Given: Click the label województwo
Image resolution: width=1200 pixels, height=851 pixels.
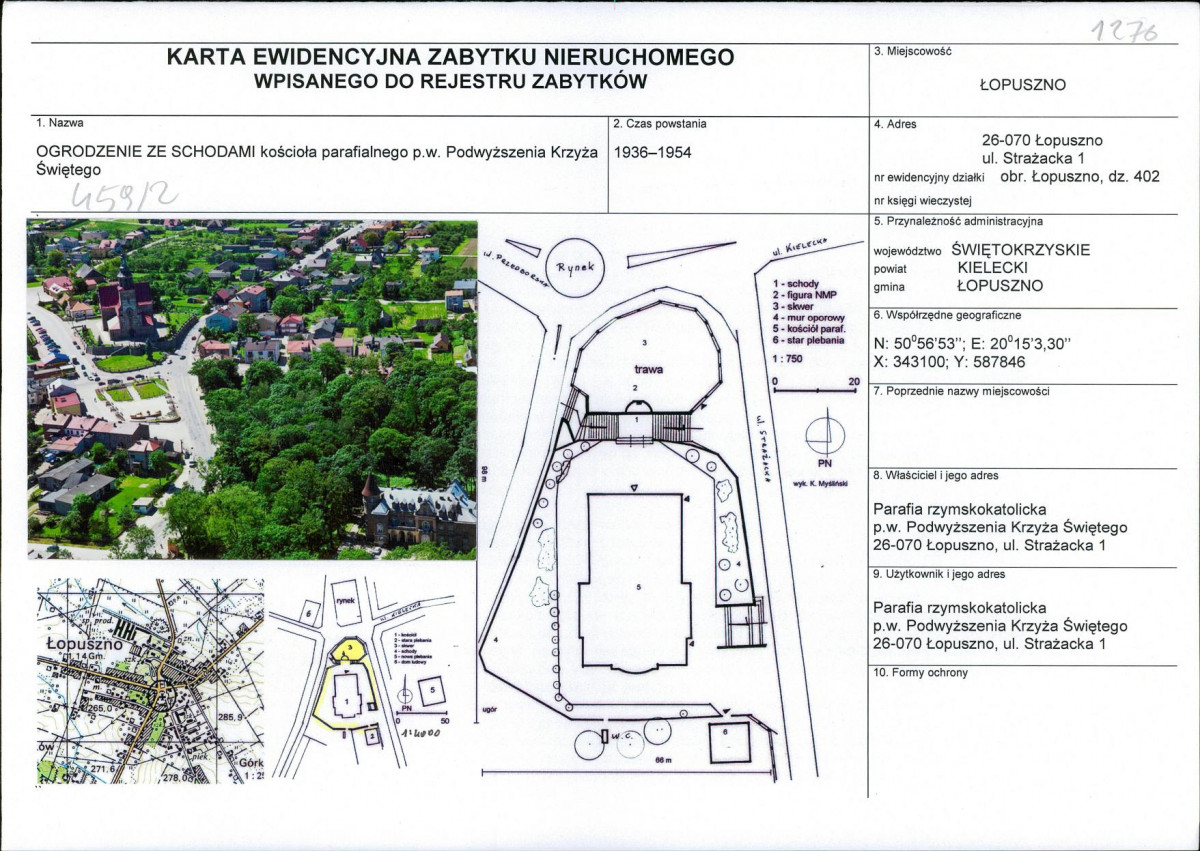Looking at the screenshot, I should point(907,251).
